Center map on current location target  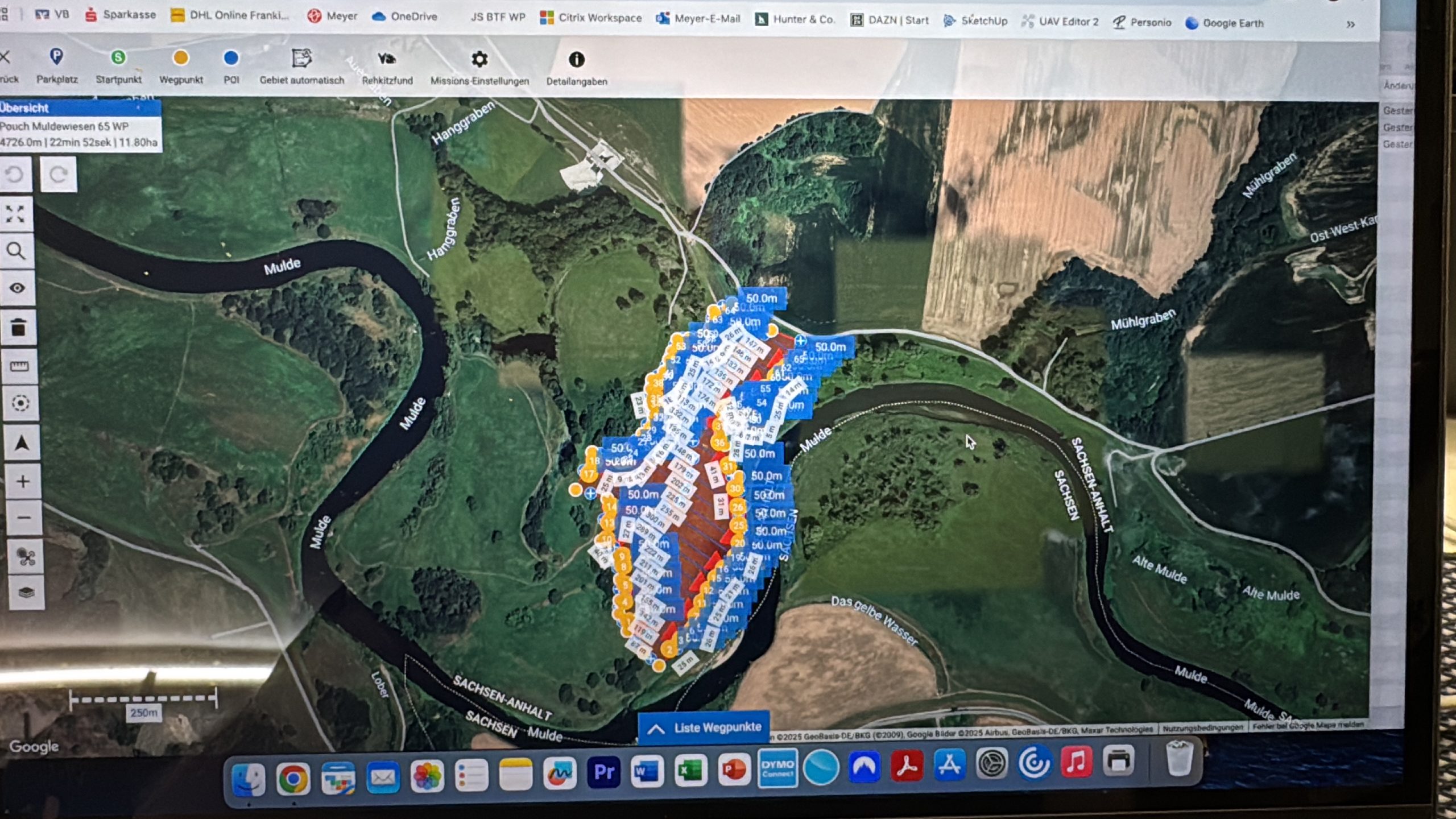click(20, 403)
